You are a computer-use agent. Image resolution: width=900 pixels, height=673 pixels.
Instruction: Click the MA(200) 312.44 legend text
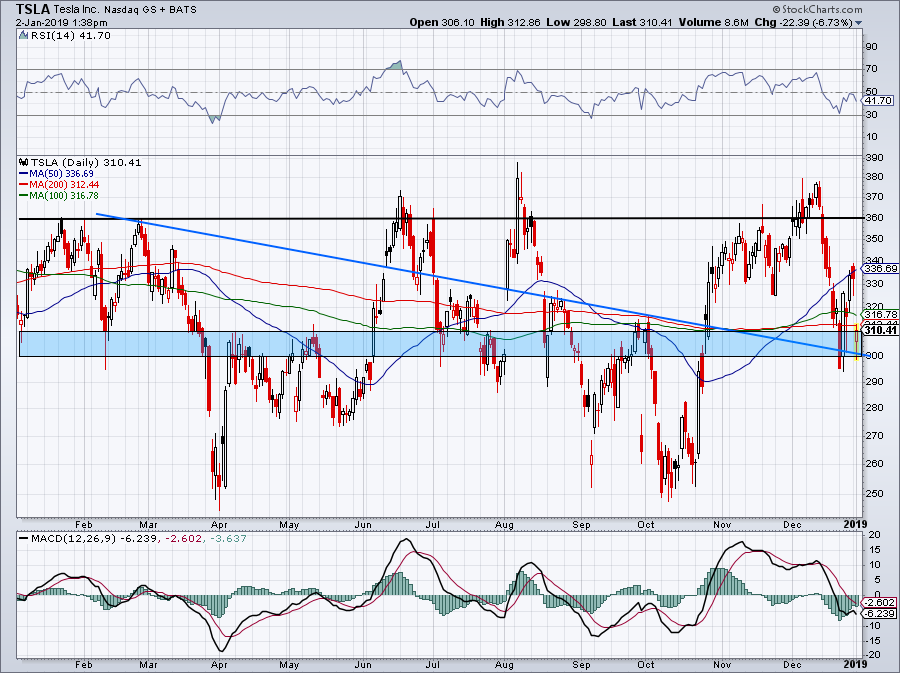pyautogui.click(x=64, y=185)
